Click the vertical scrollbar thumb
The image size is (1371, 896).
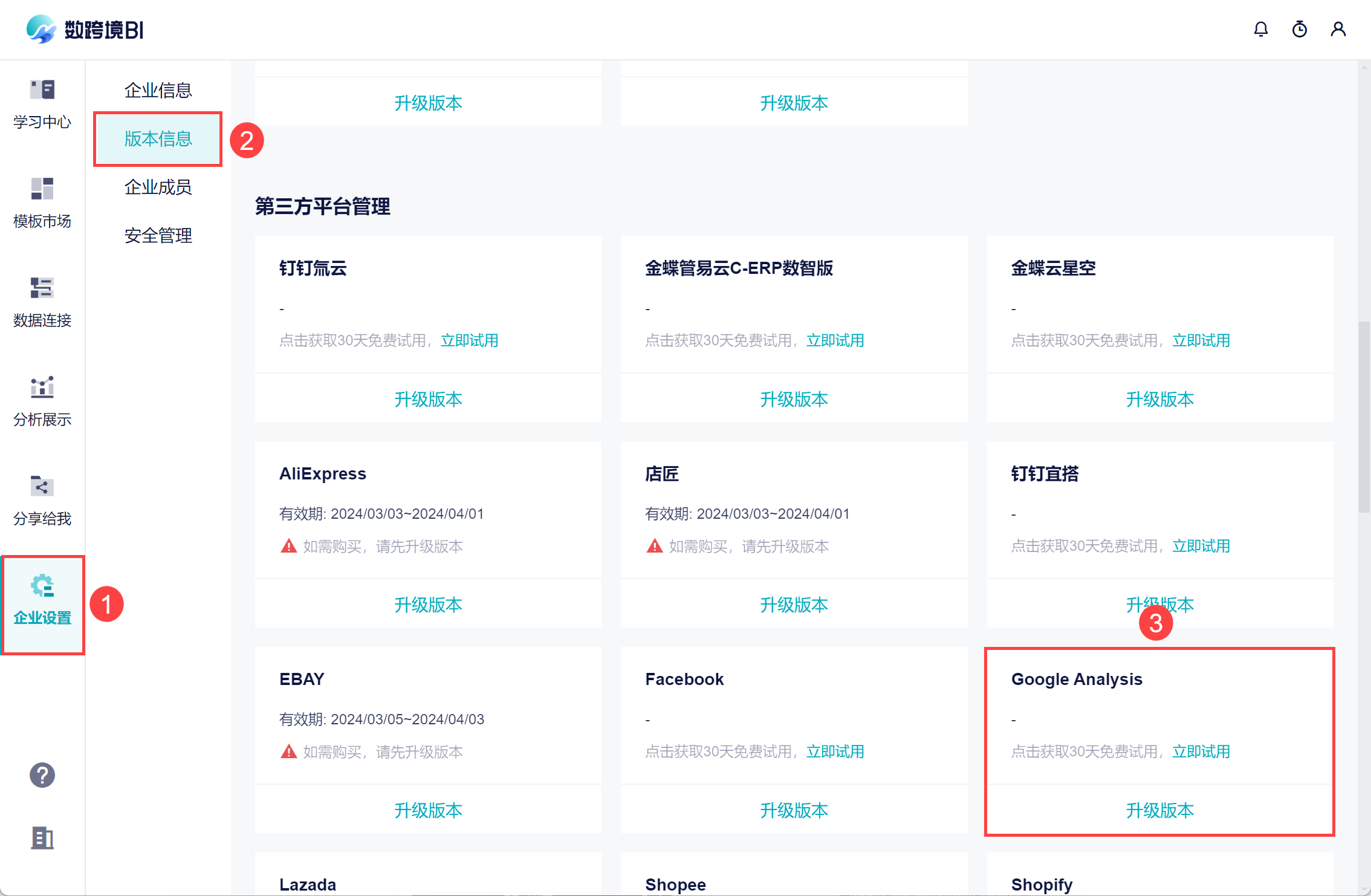[x=1364, y=417]
